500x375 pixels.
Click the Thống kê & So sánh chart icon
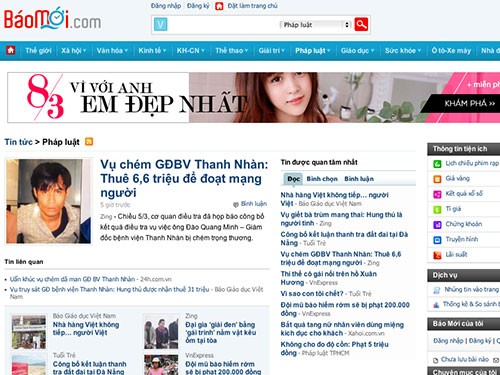click(436, 304)
